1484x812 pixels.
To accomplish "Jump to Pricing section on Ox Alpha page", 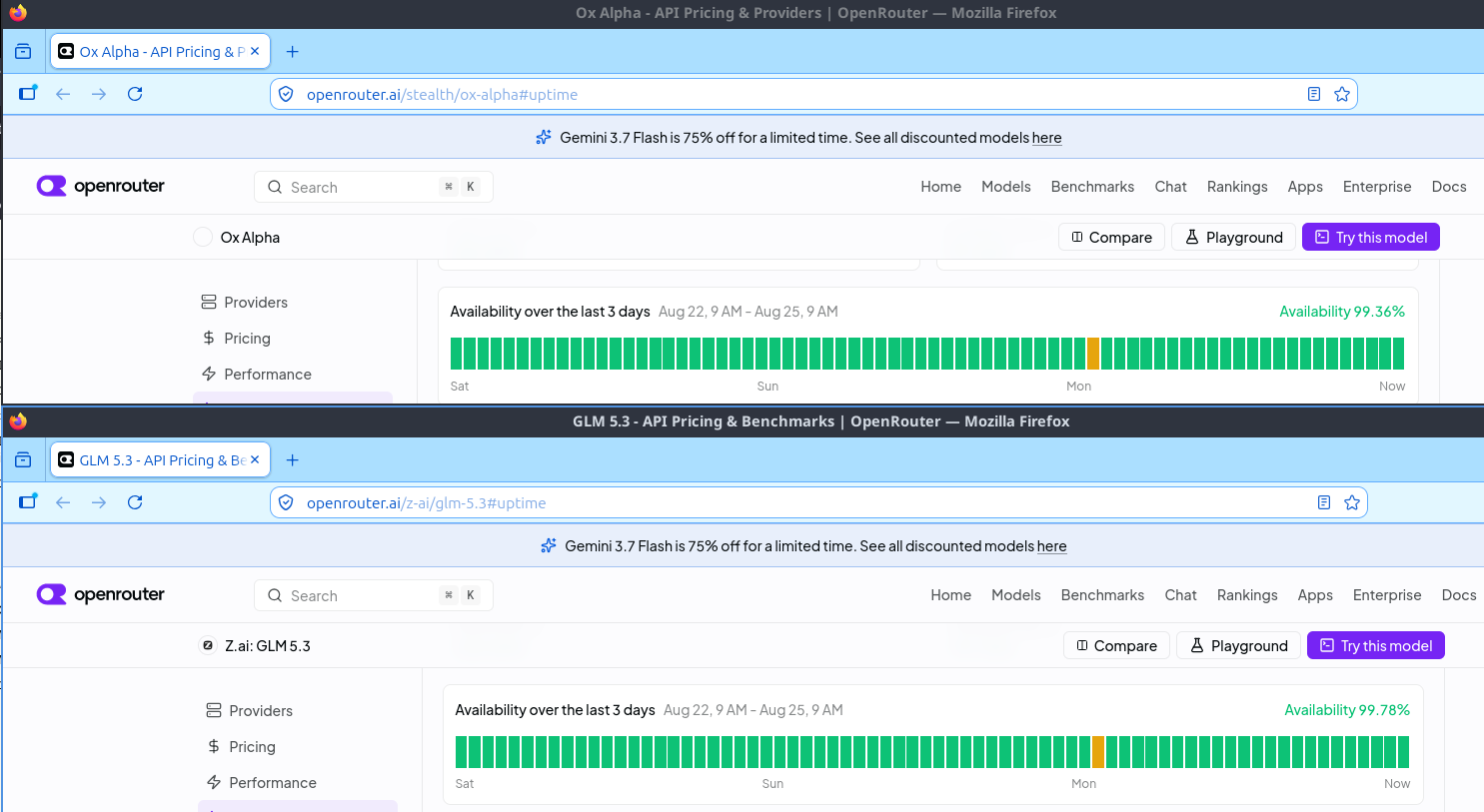I will pos(236,339).
